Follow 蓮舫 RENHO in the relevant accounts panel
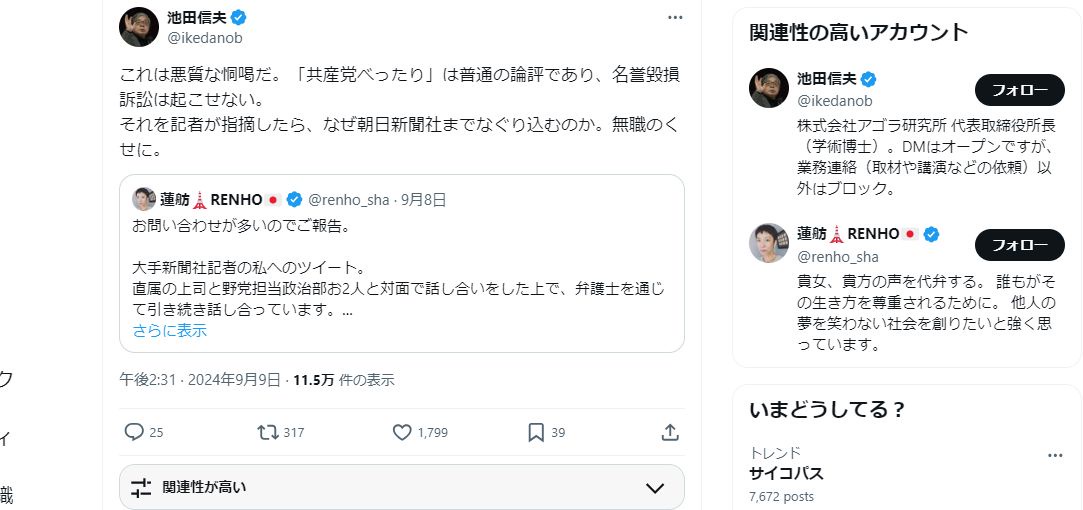 pyautogui.click(x=1020, y=244)
